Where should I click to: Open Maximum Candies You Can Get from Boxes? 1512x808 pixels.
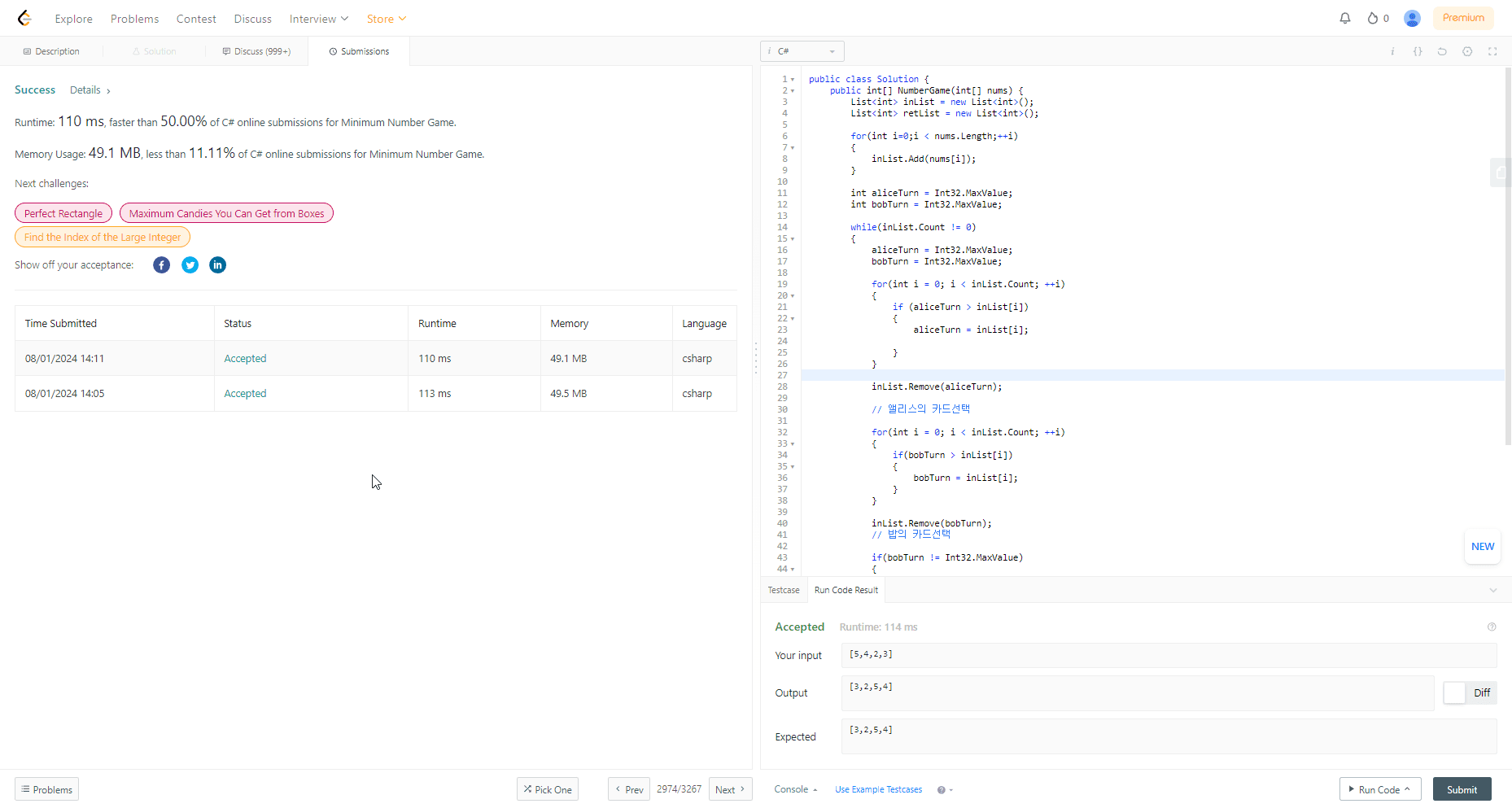tap(226, 213)
